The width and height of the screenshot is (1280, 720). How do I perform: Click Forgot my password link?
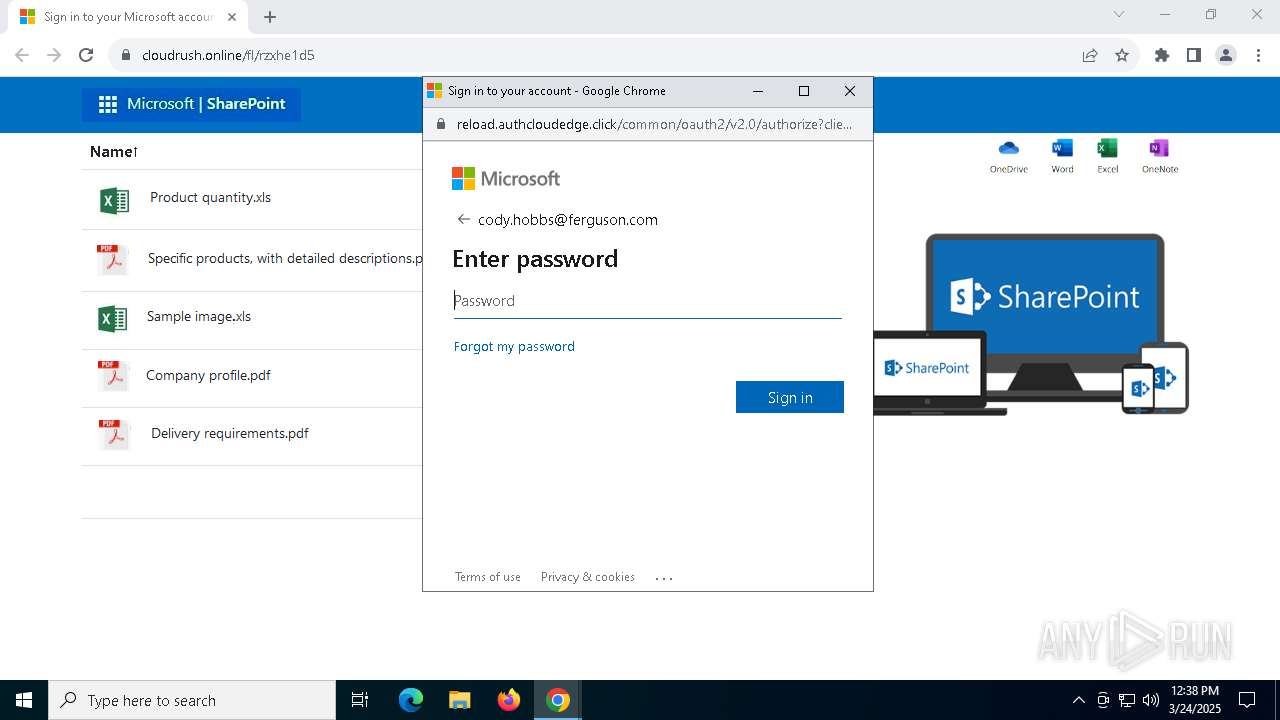coord(514,346)
